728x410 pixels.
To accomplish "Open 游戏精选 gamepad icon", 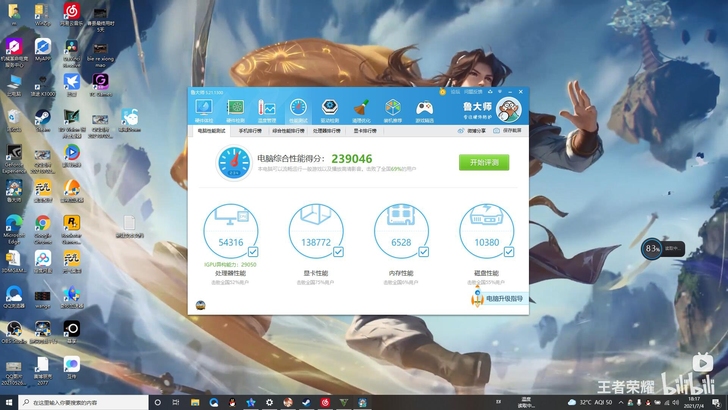I will (424, 111).
